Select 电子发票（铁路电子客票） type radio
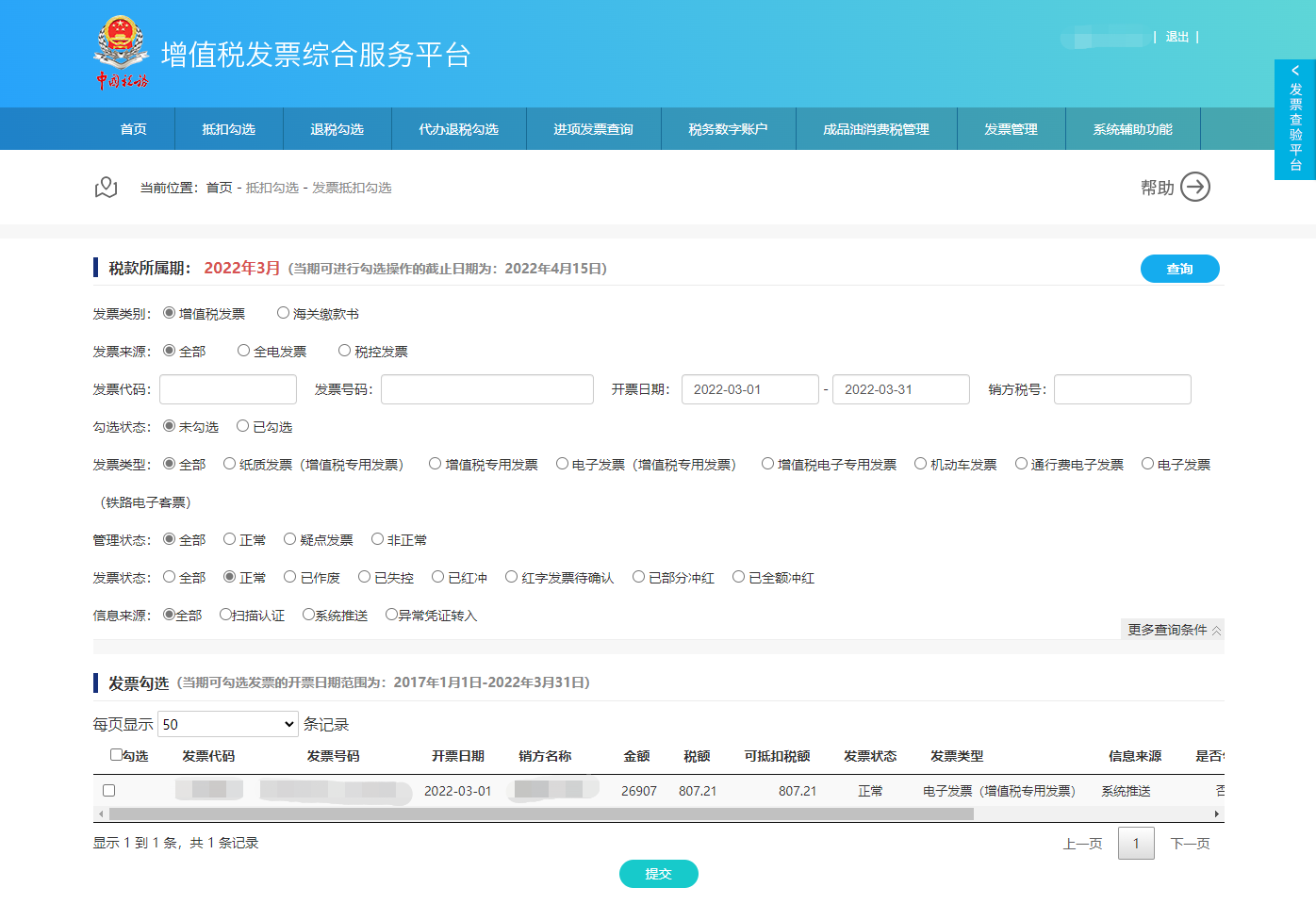Screen dimensions: 1316x904 1147,464
